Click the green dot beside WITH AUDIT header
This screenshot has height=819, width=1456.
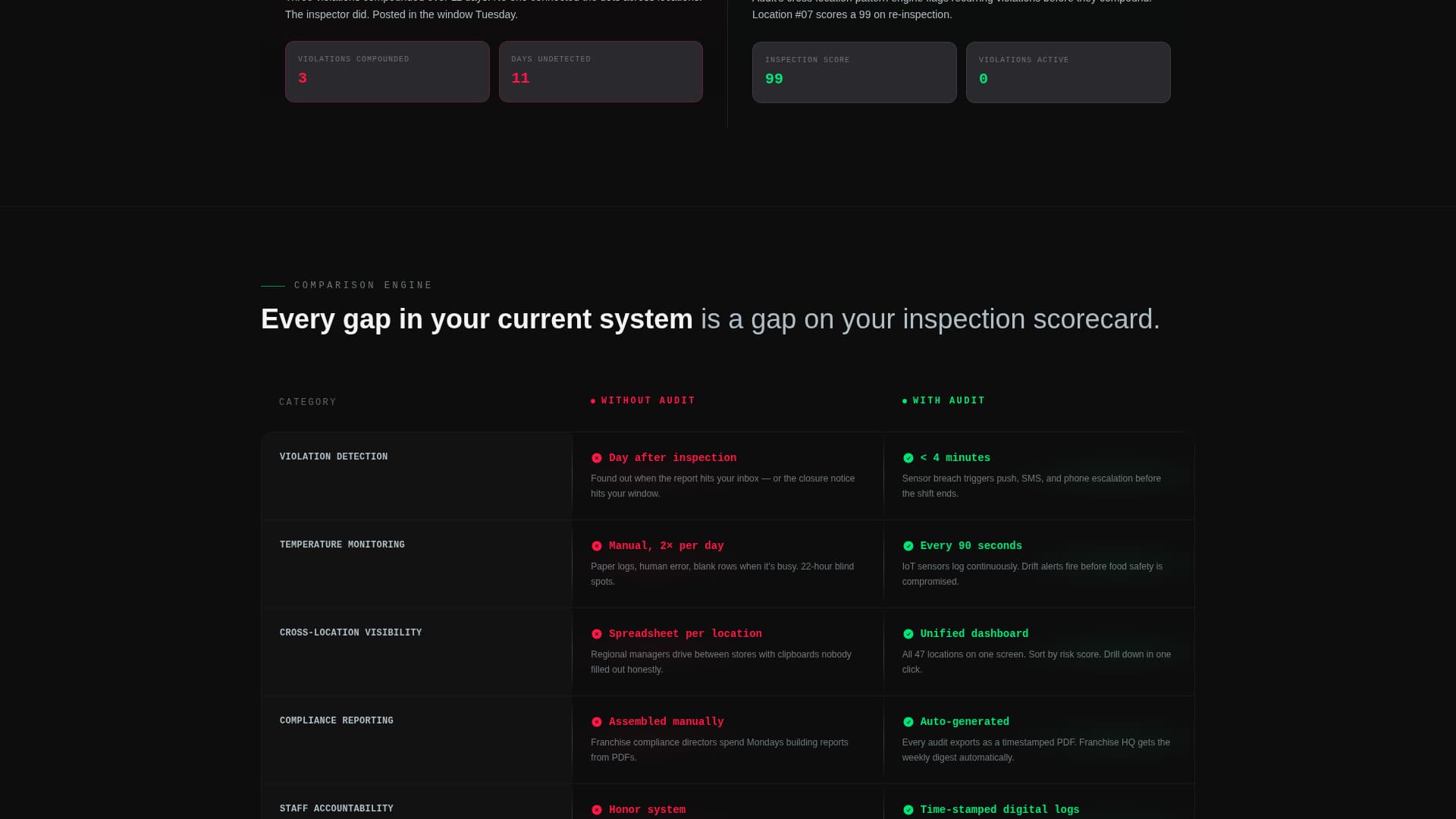click(x=904, y=400)
